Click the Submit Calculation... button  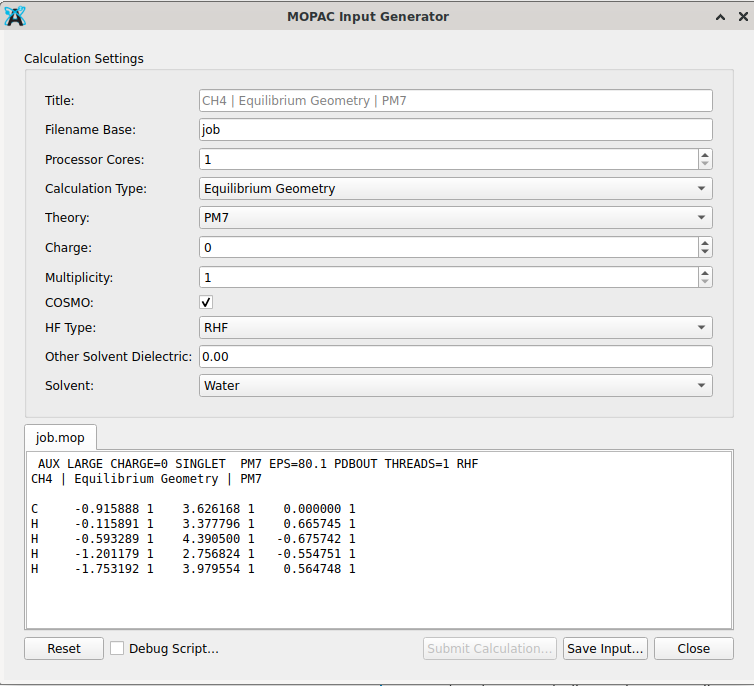490,649
